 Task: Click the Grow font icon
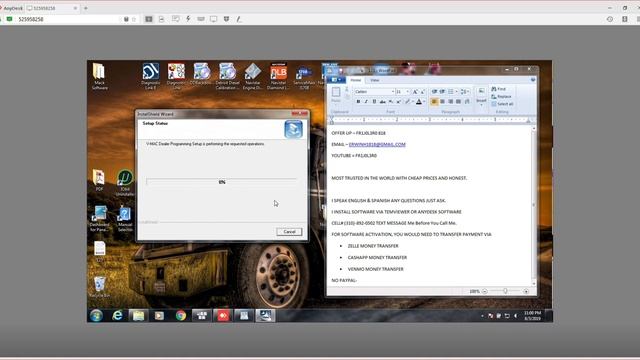pos(415,91)
